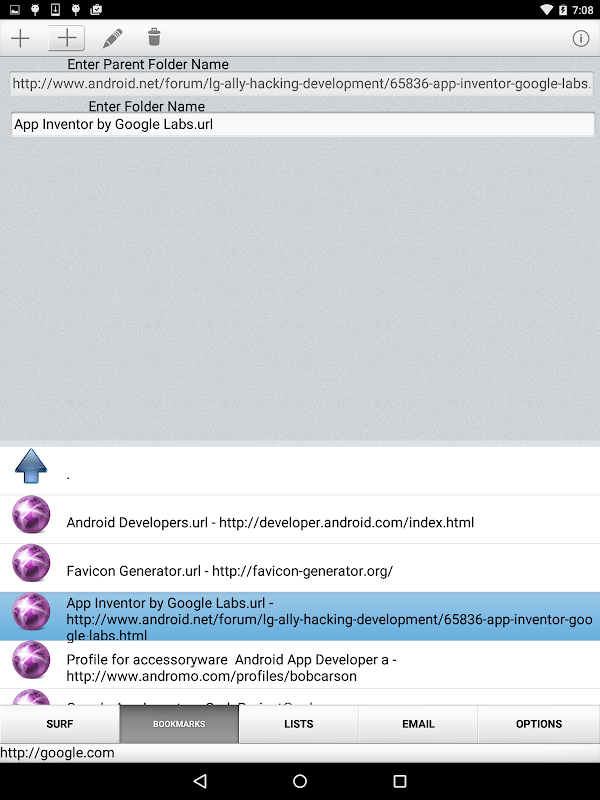Click the parent directory dot row
Image resolution: width=600 pixels, height=800 pixels.
pos(300,471)
